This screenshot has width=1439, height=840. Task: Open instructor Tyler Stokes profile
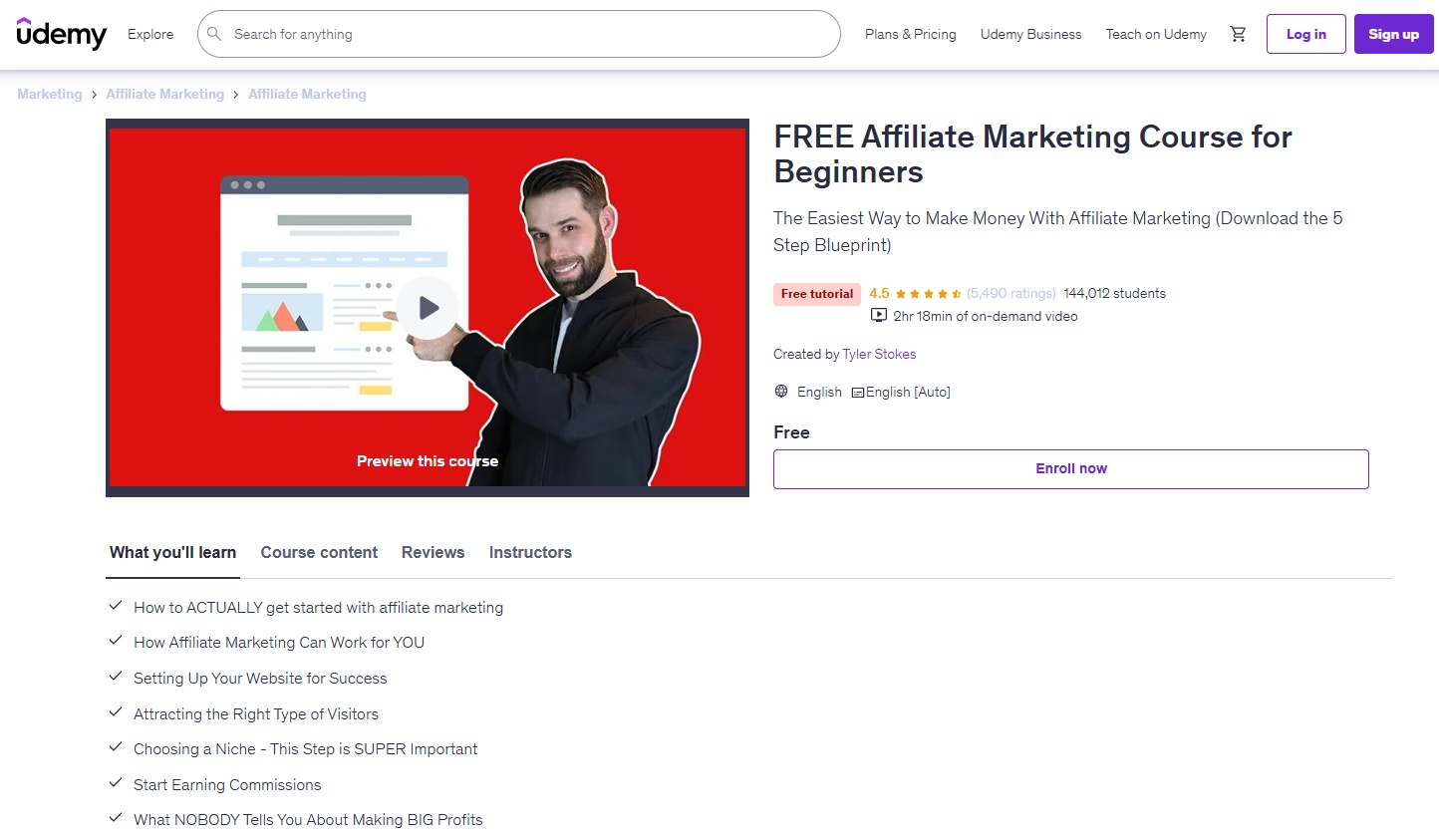(879, 354)
